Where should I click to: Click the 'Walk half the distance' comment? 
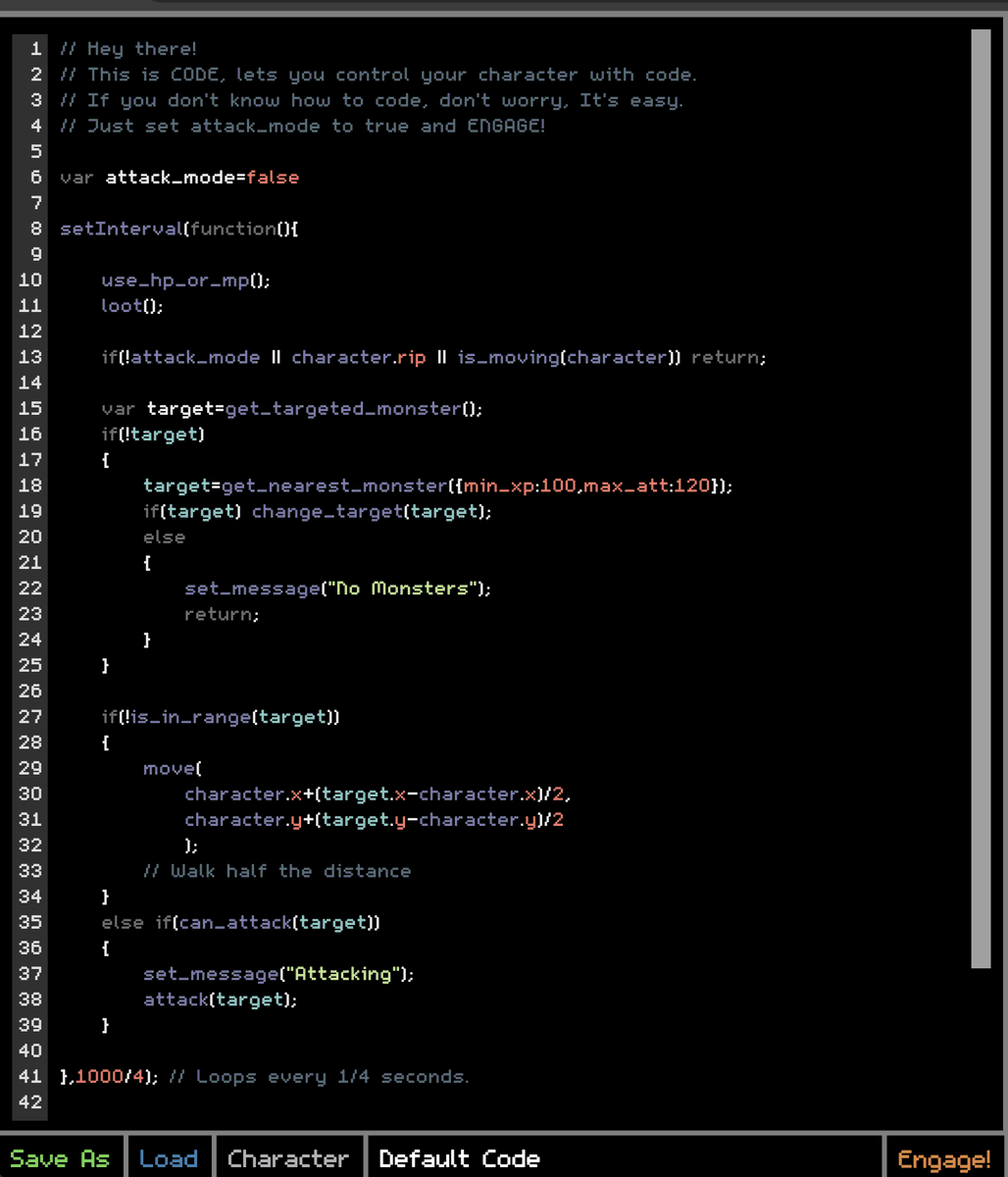click(277, 871)
